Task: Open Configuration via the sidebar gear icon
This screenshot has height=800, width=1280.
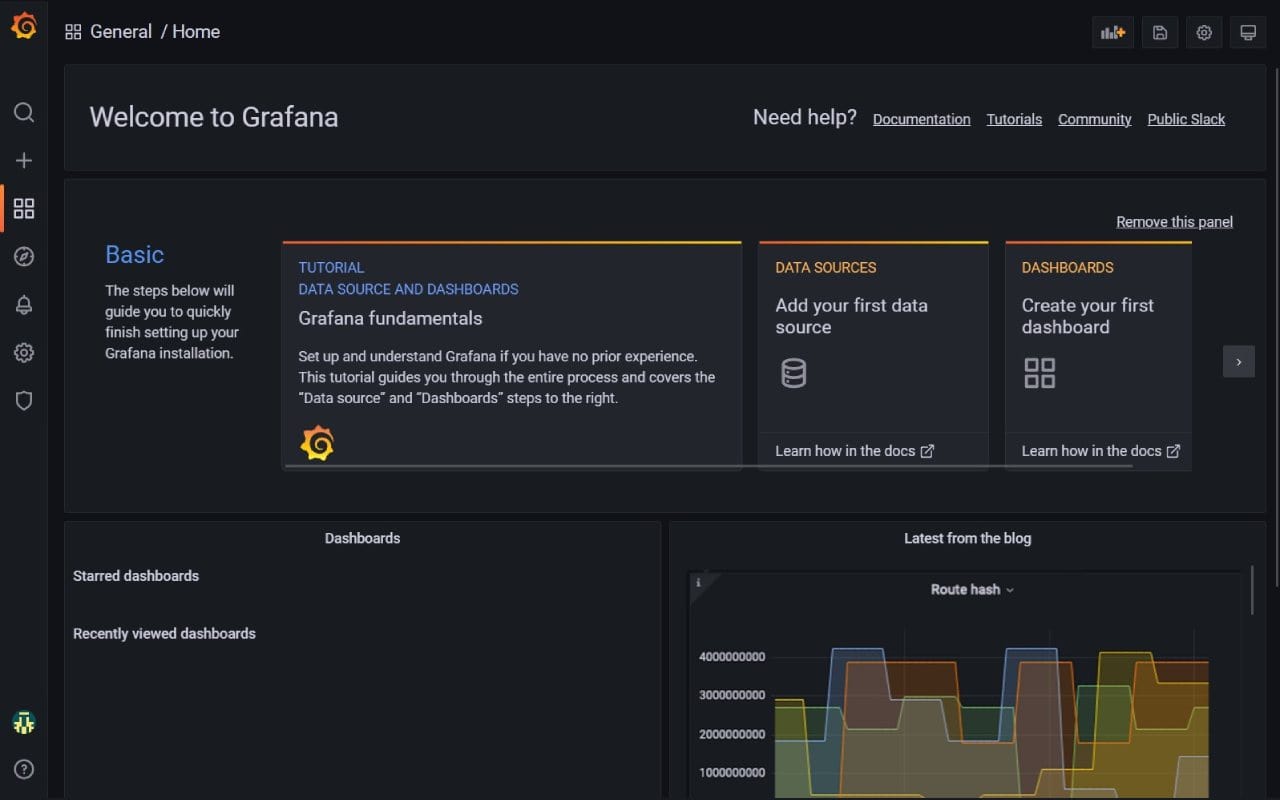Action: pos(24,352)
